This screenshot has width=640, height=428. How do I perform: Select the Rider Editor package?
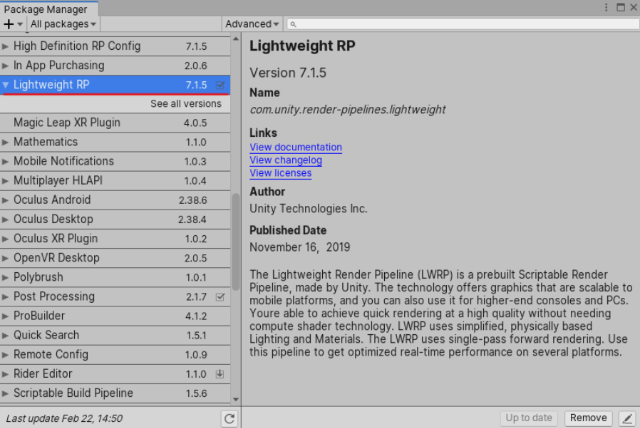coord(115,374)
